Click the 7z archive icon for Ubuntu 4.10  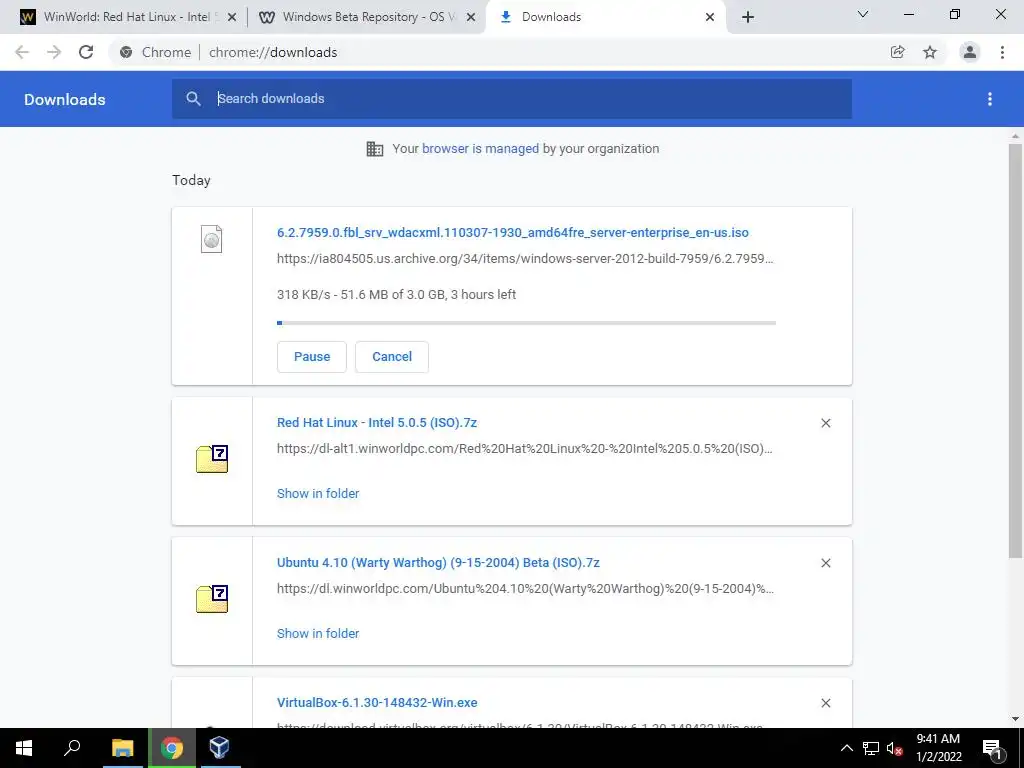pos(212,598)
